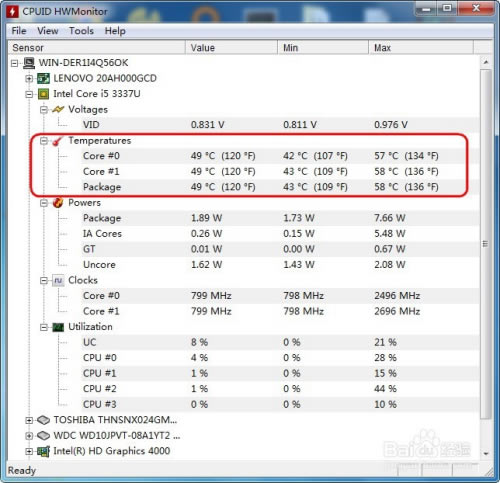500x483 pixels.
Task: Select the Lenovo motherboard icon
Action: click(x=43, y=78)
